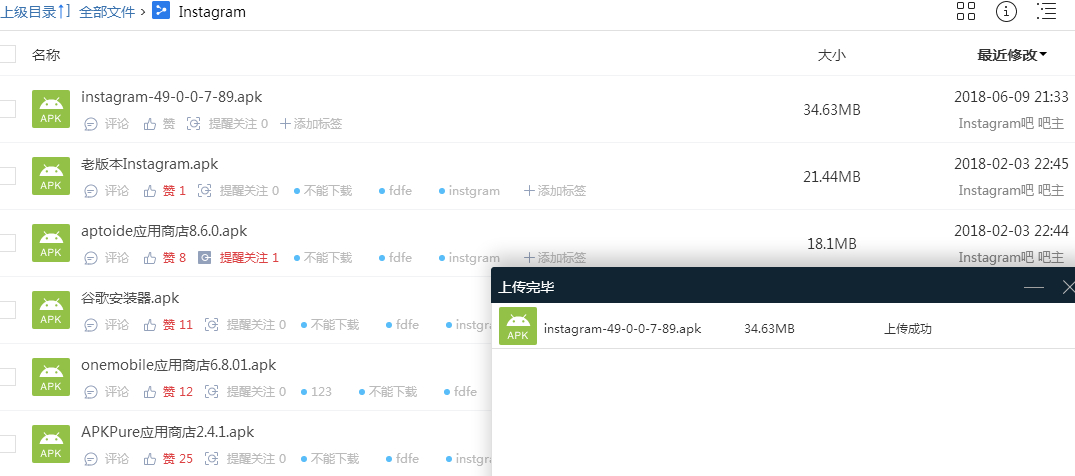1075x476 pixels.
Task: Sort by the 大小 column header
Action: (832, 56)
